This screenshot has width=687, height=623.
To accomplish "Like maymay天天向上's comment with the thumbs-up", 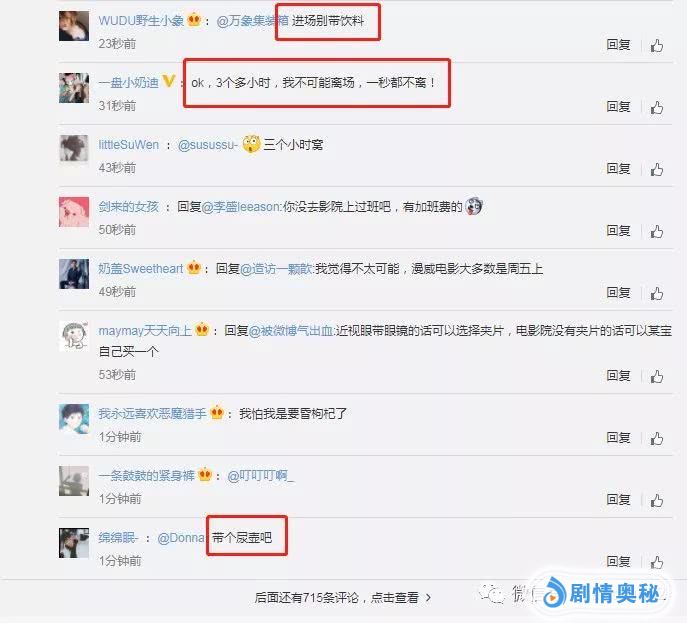I will coord(656,376).
